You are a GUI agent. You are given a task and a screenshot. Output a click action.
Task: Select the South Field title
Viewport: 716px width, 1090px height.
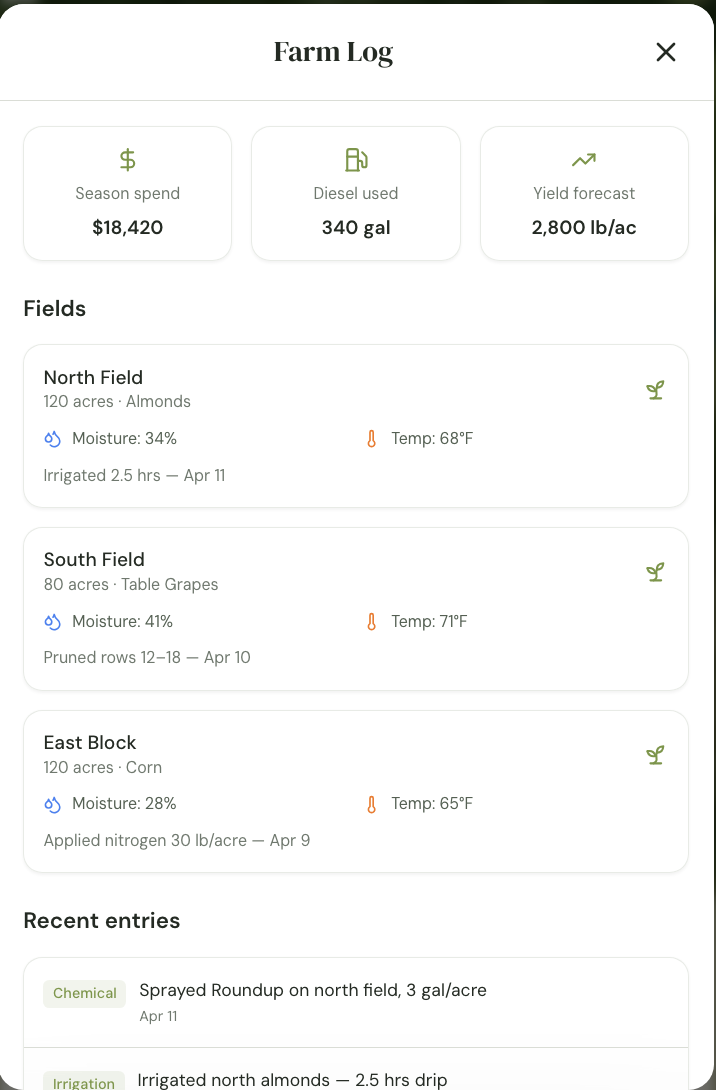pos(94,559)
